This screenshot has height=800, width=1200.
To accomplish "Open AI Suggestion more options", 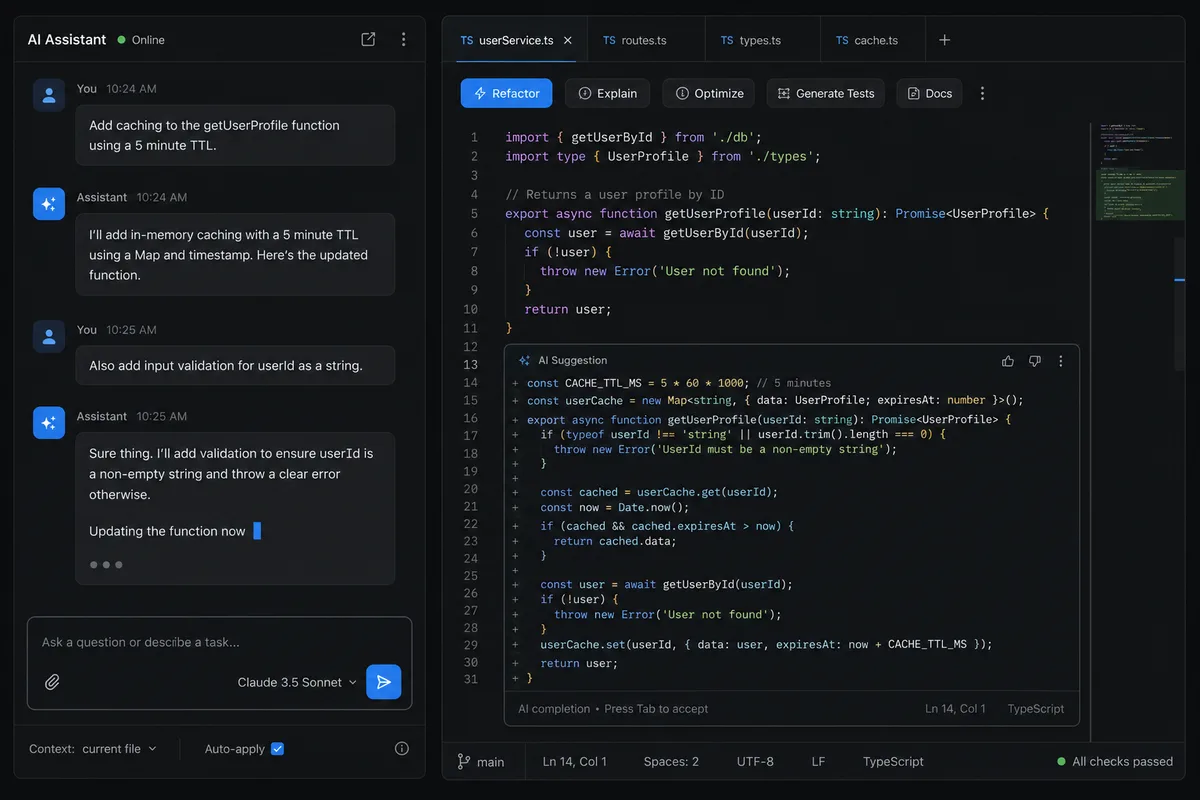I will (x=1061, y=361).
